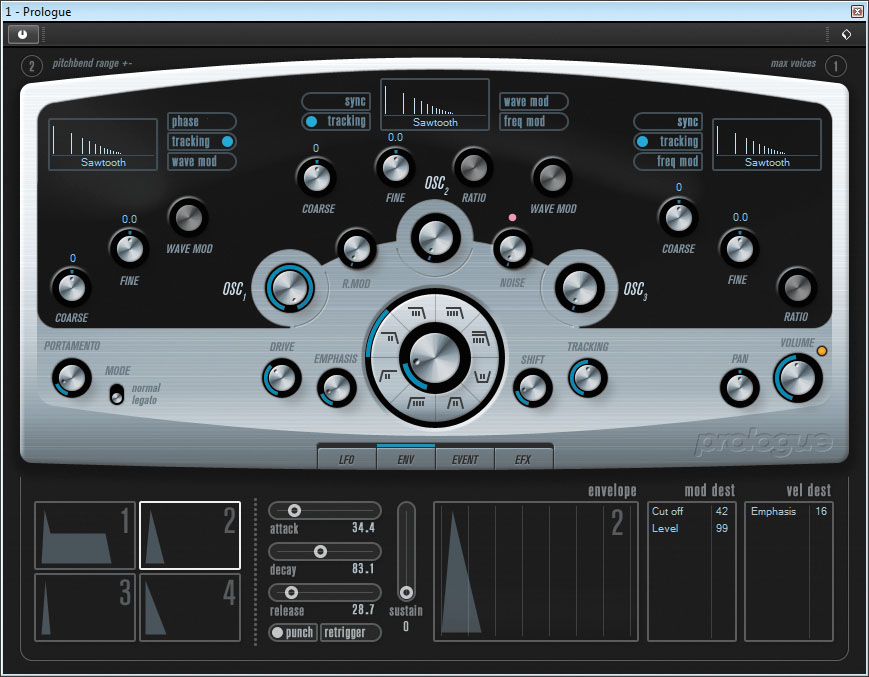Click the PAN knob
Viewport: 869px width, 677px height.
click(x=739, y=387)
